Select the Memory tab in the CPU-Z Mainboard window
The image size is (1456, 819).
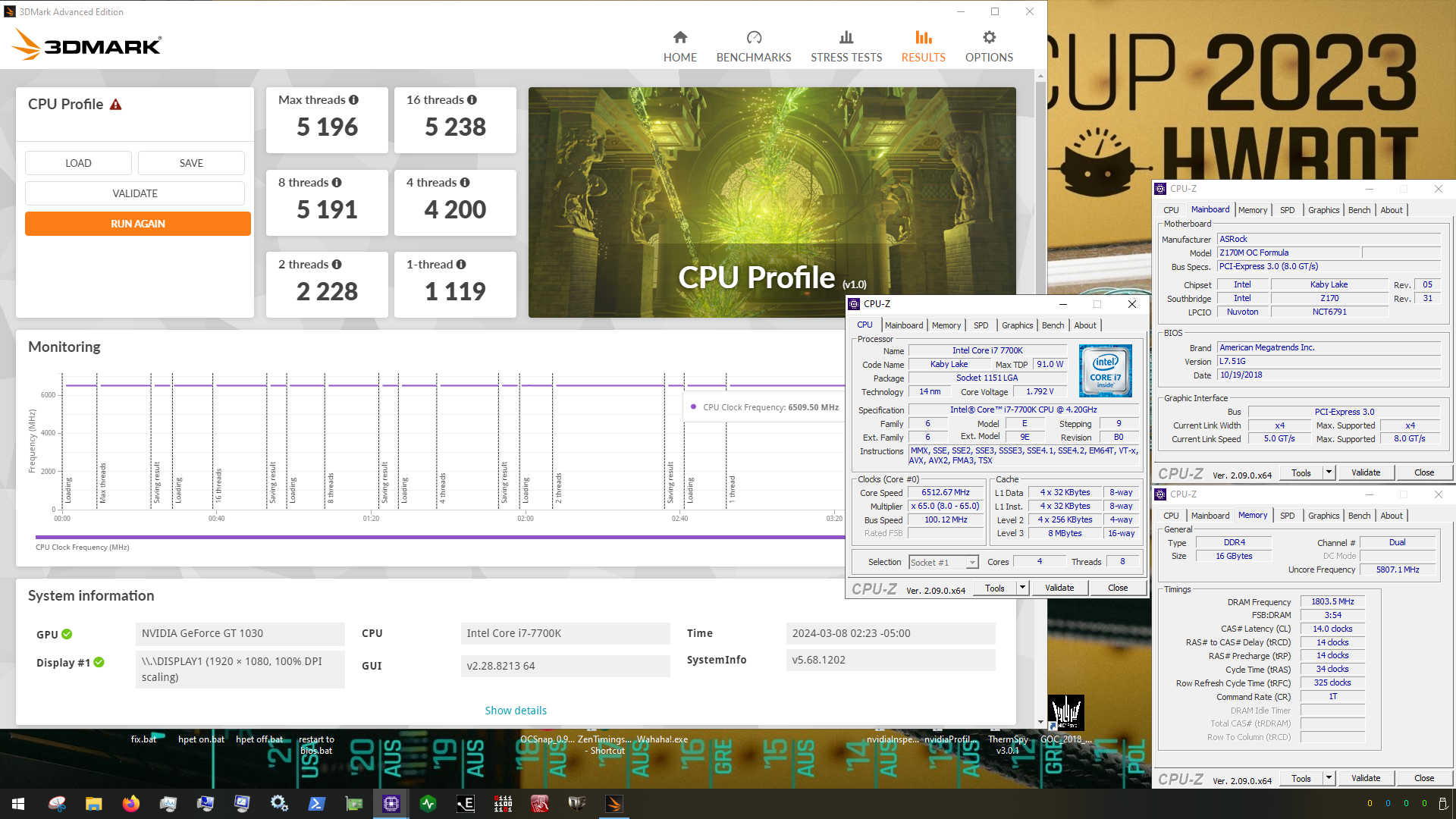click(1253, 210)
